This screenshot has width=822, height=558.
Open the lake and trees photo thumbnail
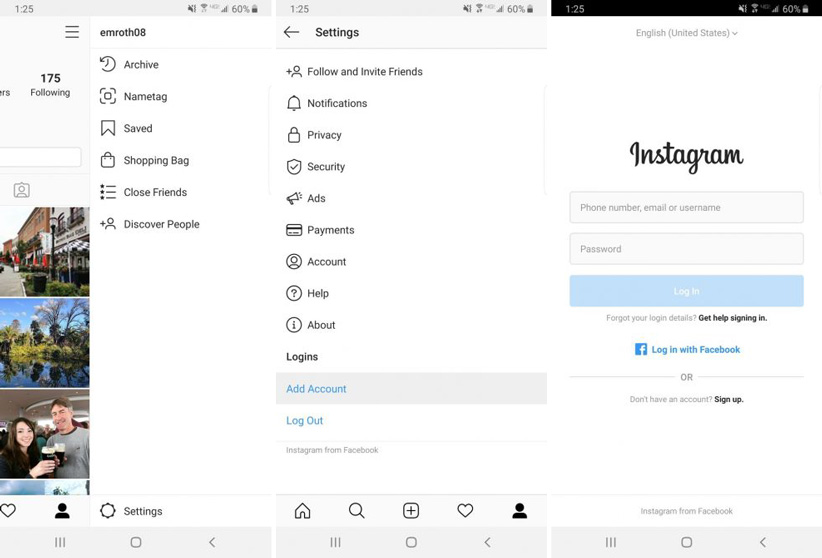(45, 343)
